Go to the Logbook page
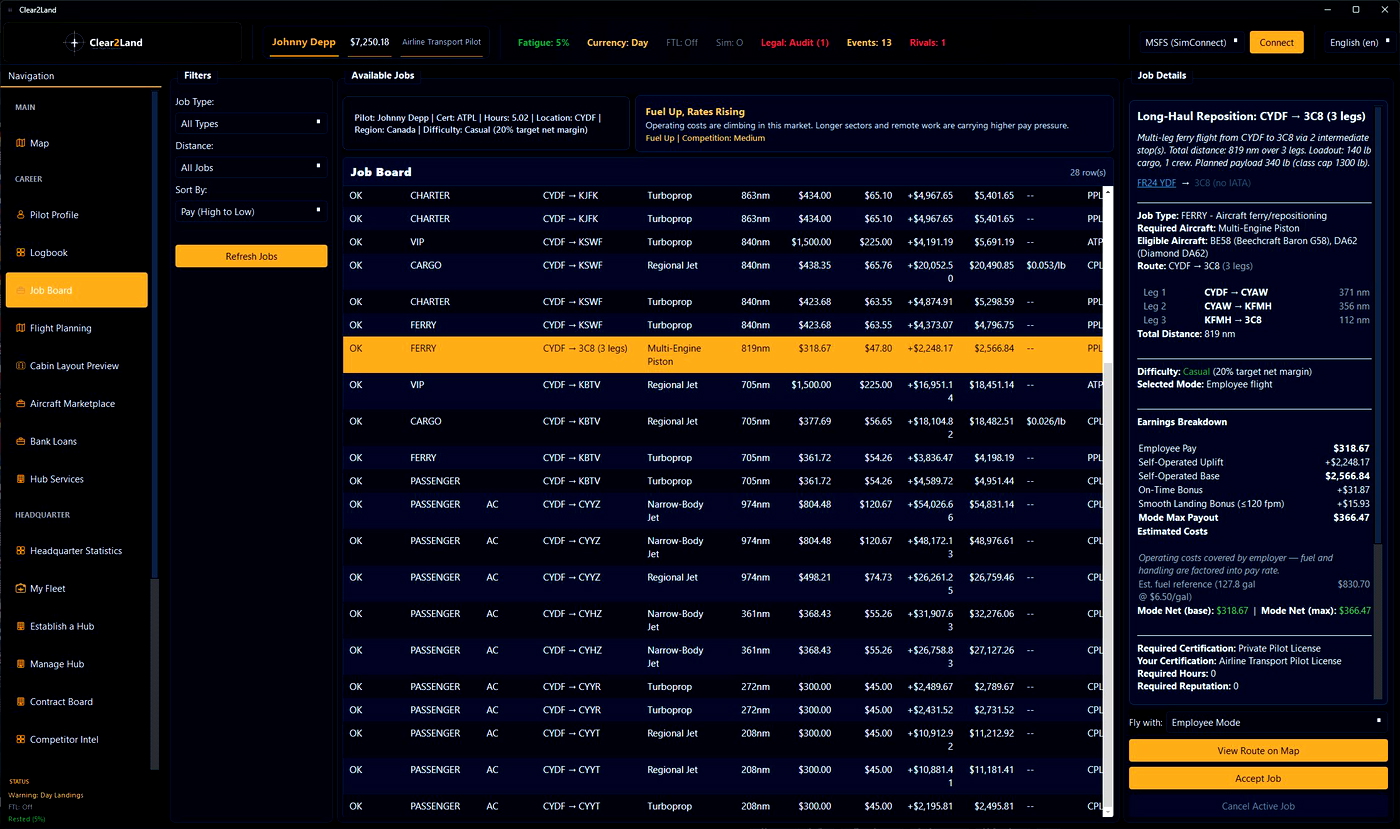This screenshot has width=1400, height=829. (x=76, y=253)
